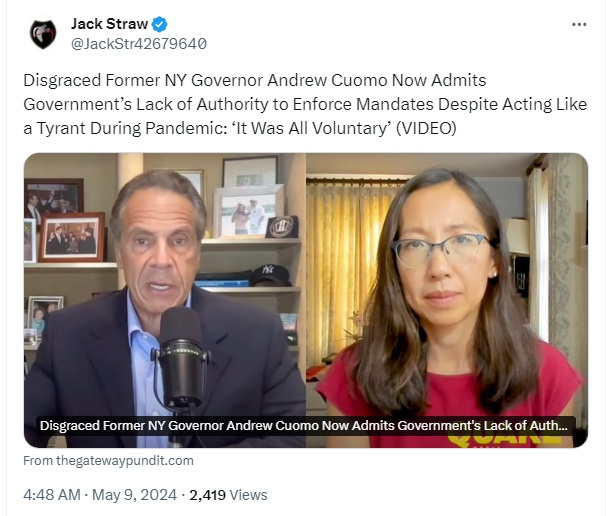
Task: Click the Jack Straw display name
Action: (x=109, y=24)
